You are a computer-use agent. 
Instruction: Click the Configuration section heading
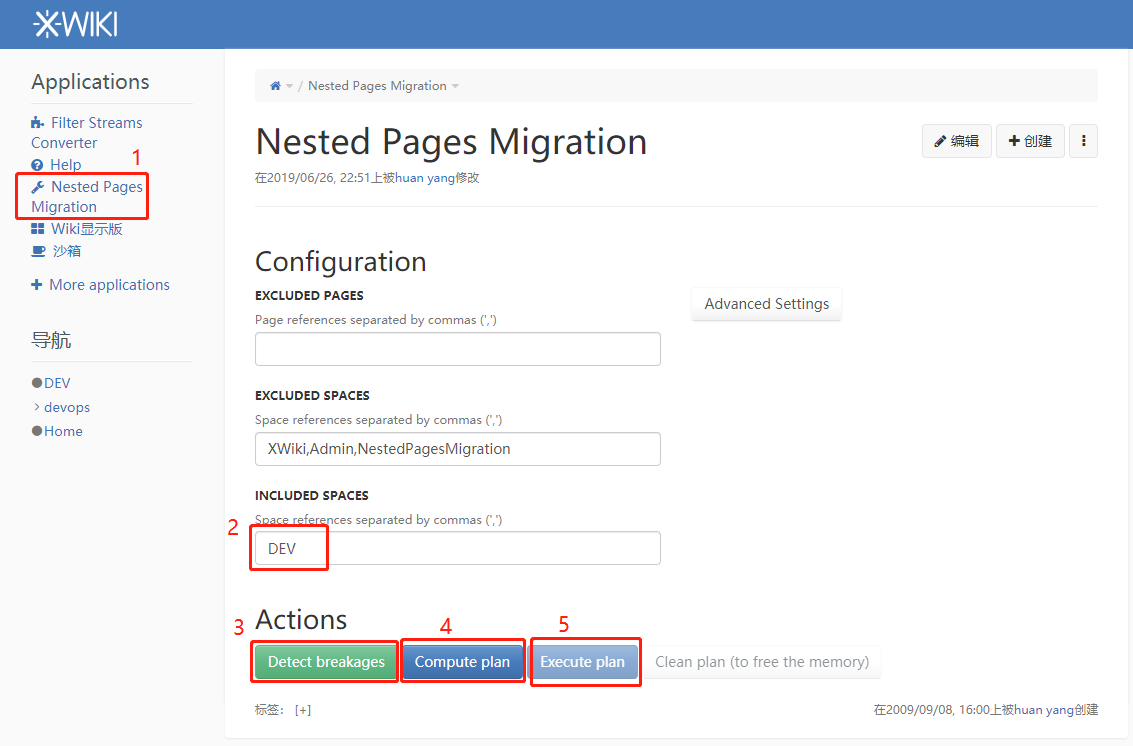[340, 262]
